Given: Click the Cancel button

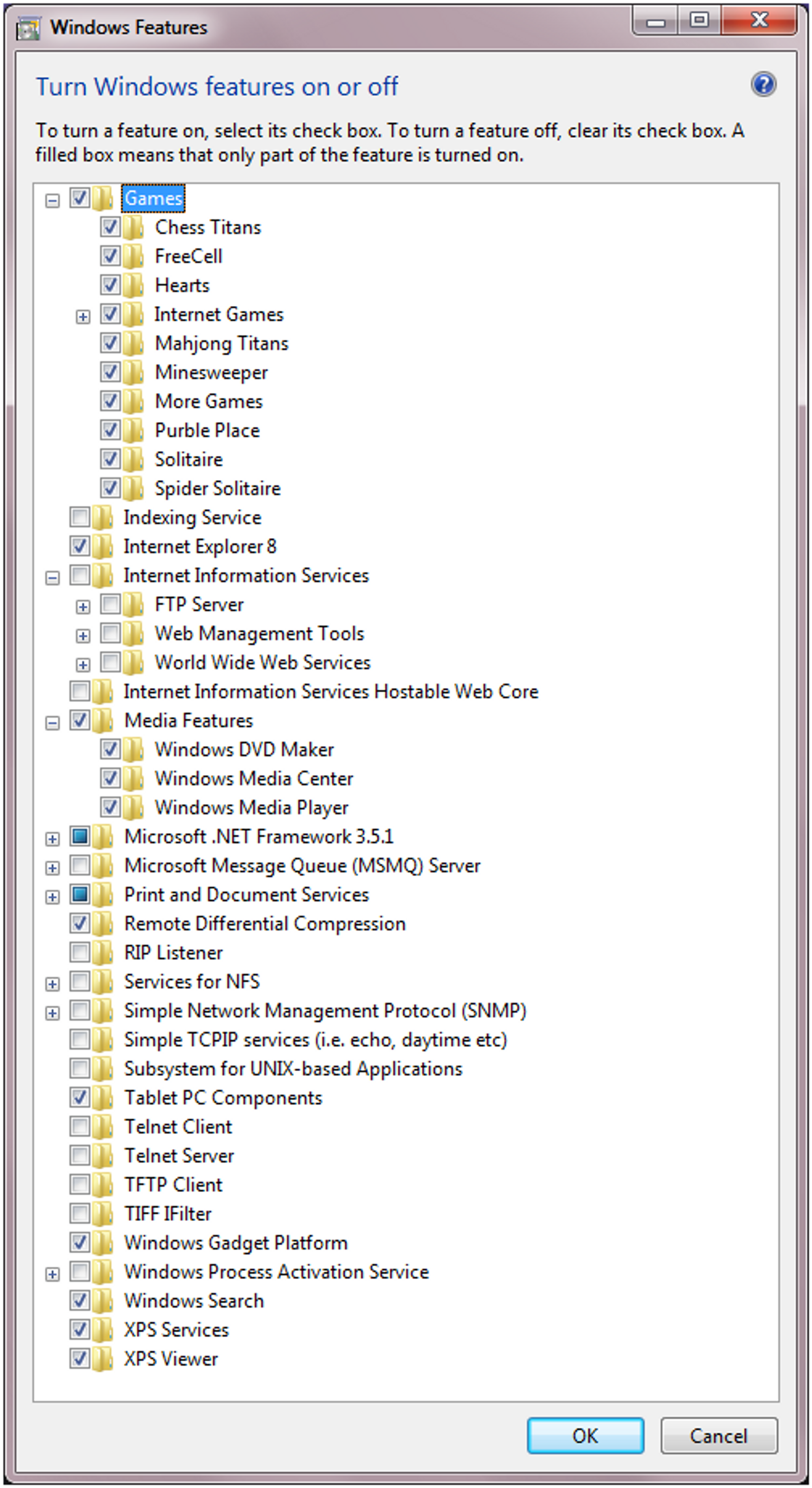Looking at the screenshot, I should (719, 1436).
